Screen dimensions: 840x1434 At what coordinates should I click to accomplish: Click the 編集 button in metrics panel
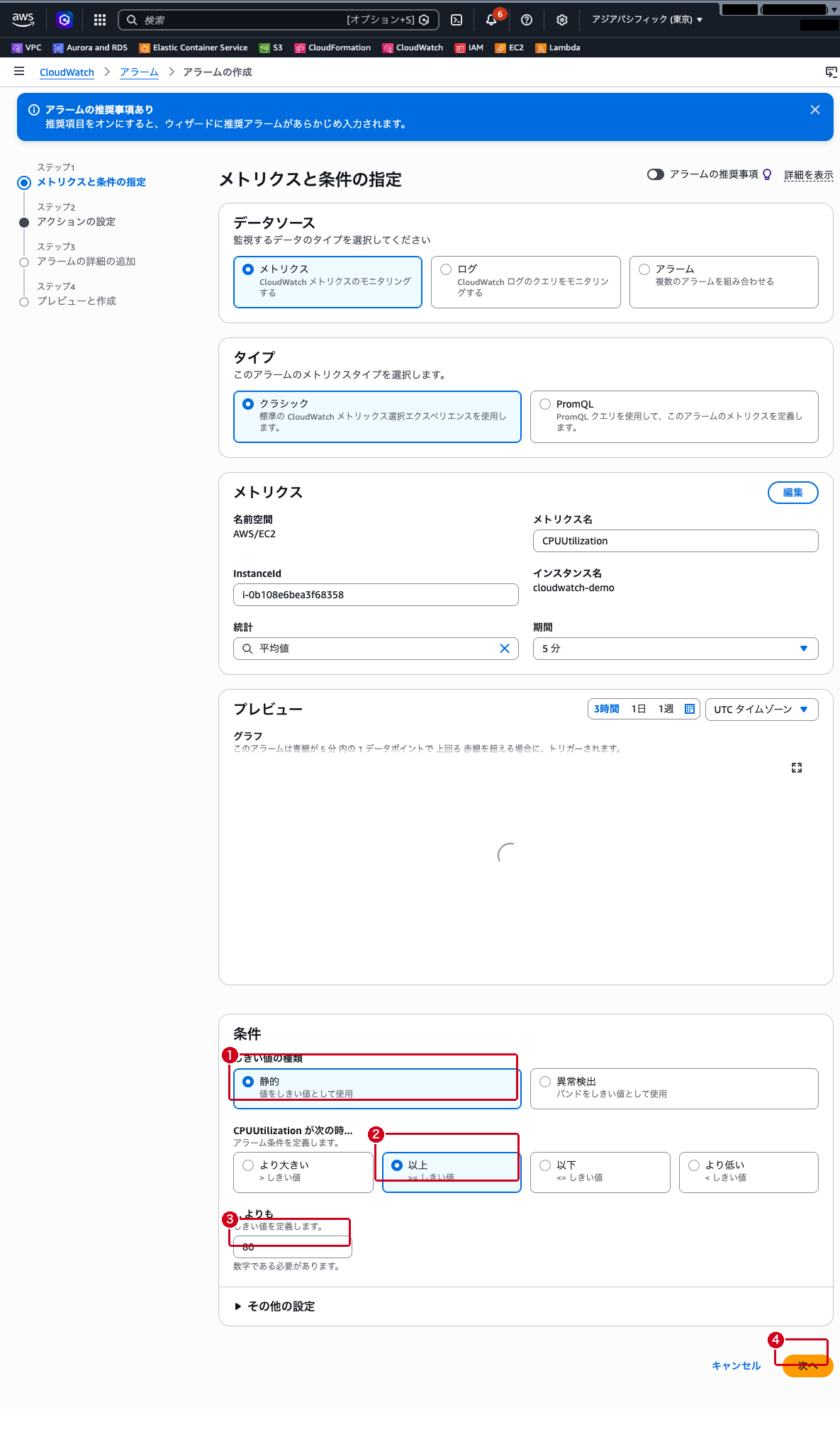[x=793, y=493]
